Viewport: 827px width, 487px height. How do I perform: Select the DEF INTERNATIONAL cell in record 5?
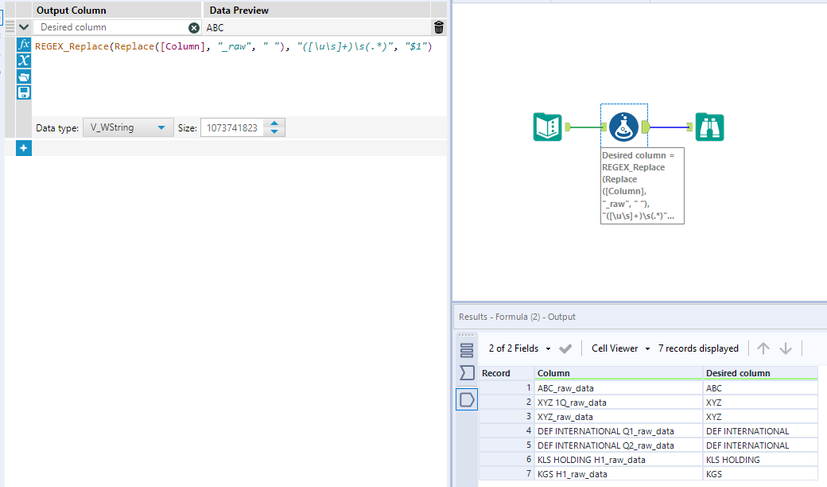[x=760, y=445]
